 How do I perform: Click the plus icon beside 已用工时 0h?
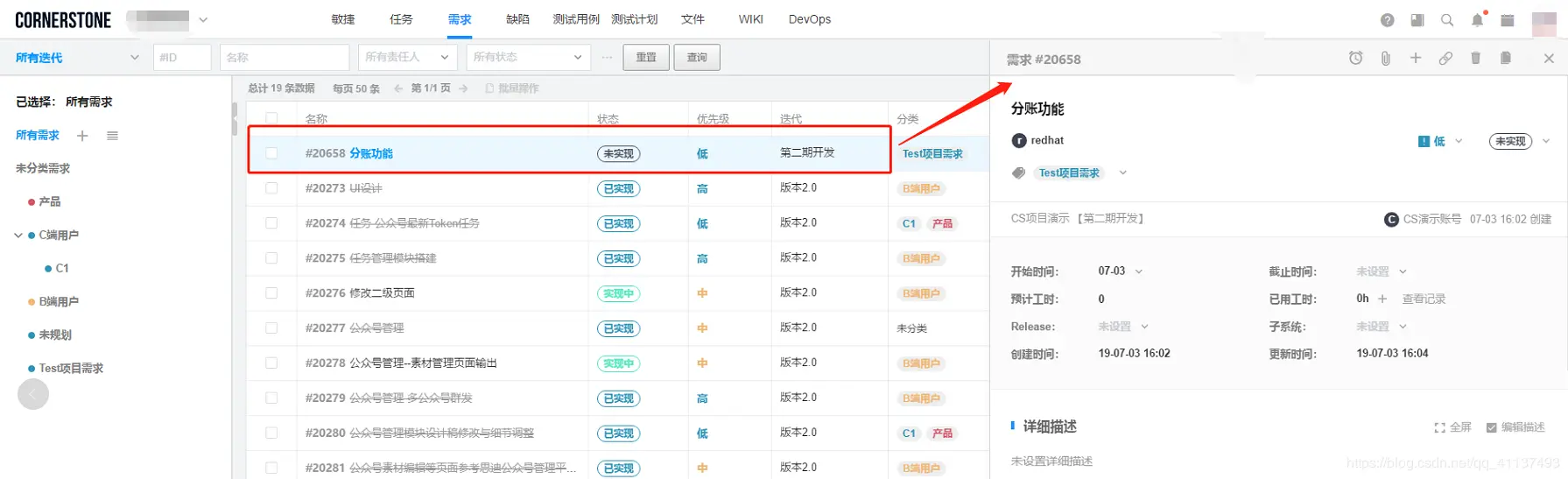(1382, 299)
